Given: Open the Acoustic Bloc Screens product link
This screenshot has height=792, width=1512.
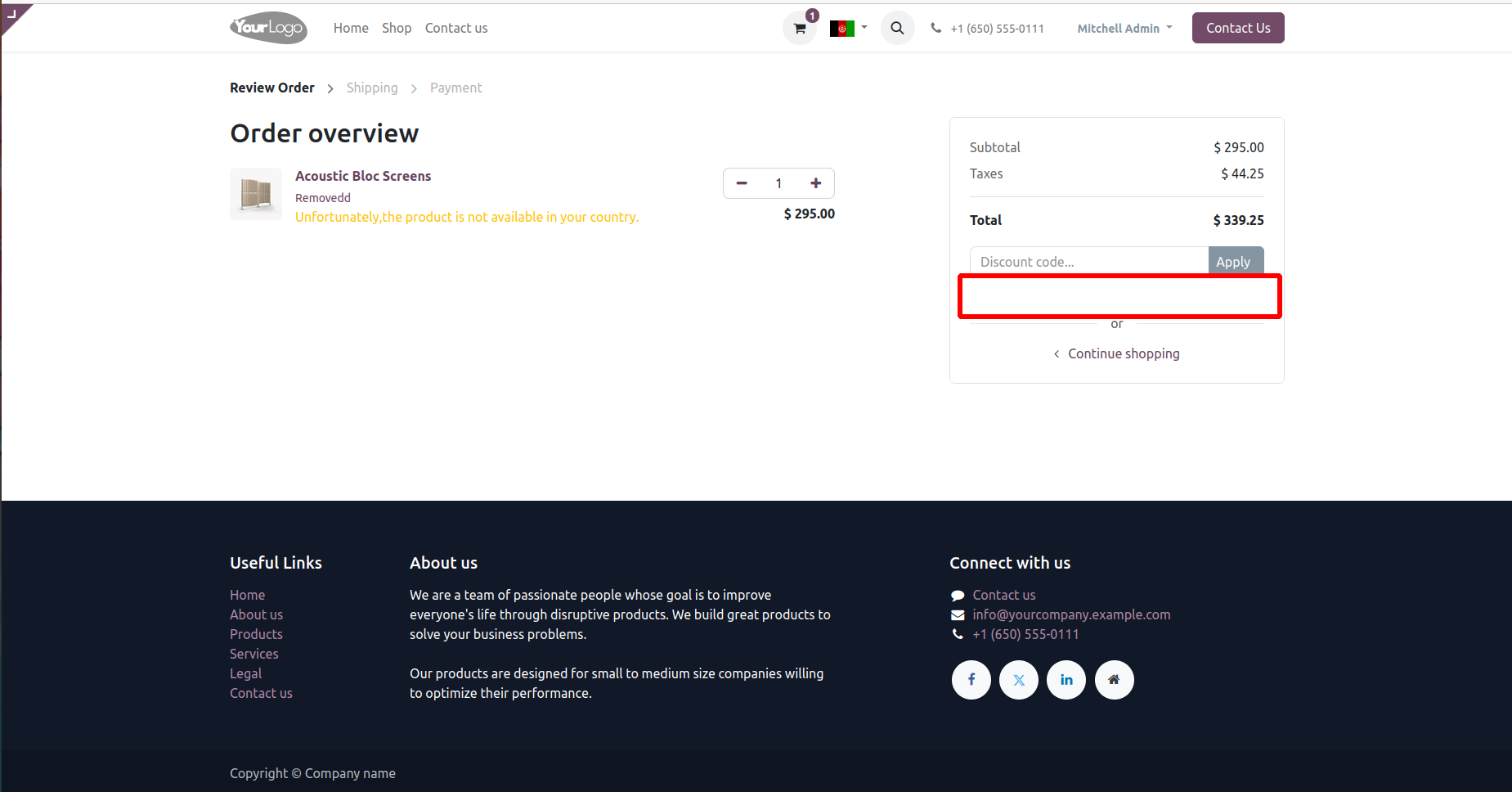Looking at the screenshot, I should tap(363, 176).
